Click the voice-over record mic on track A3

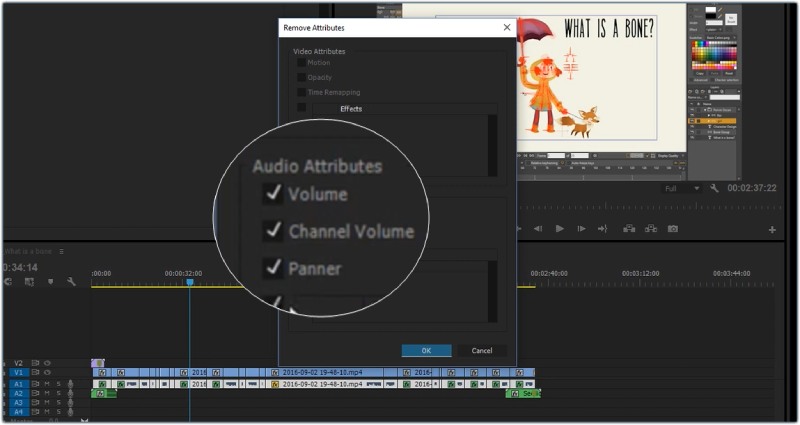pos(70,403)
